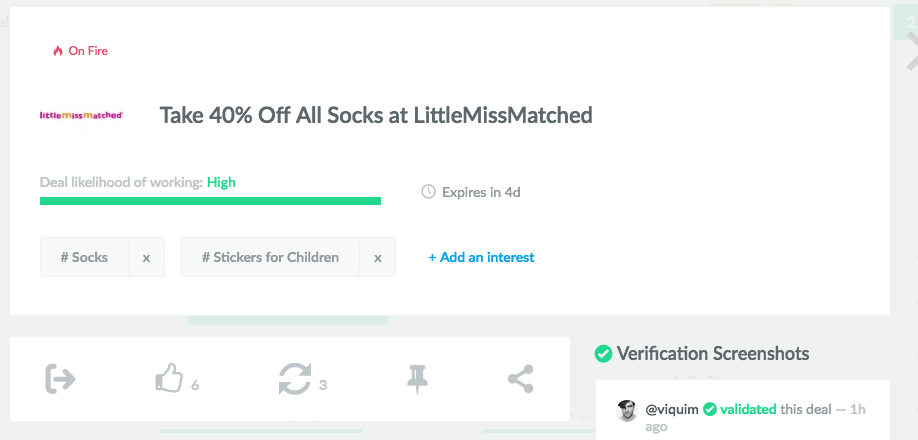Click the Add an interest link
This screenshot has width=918, height=440.
(481, 257)
